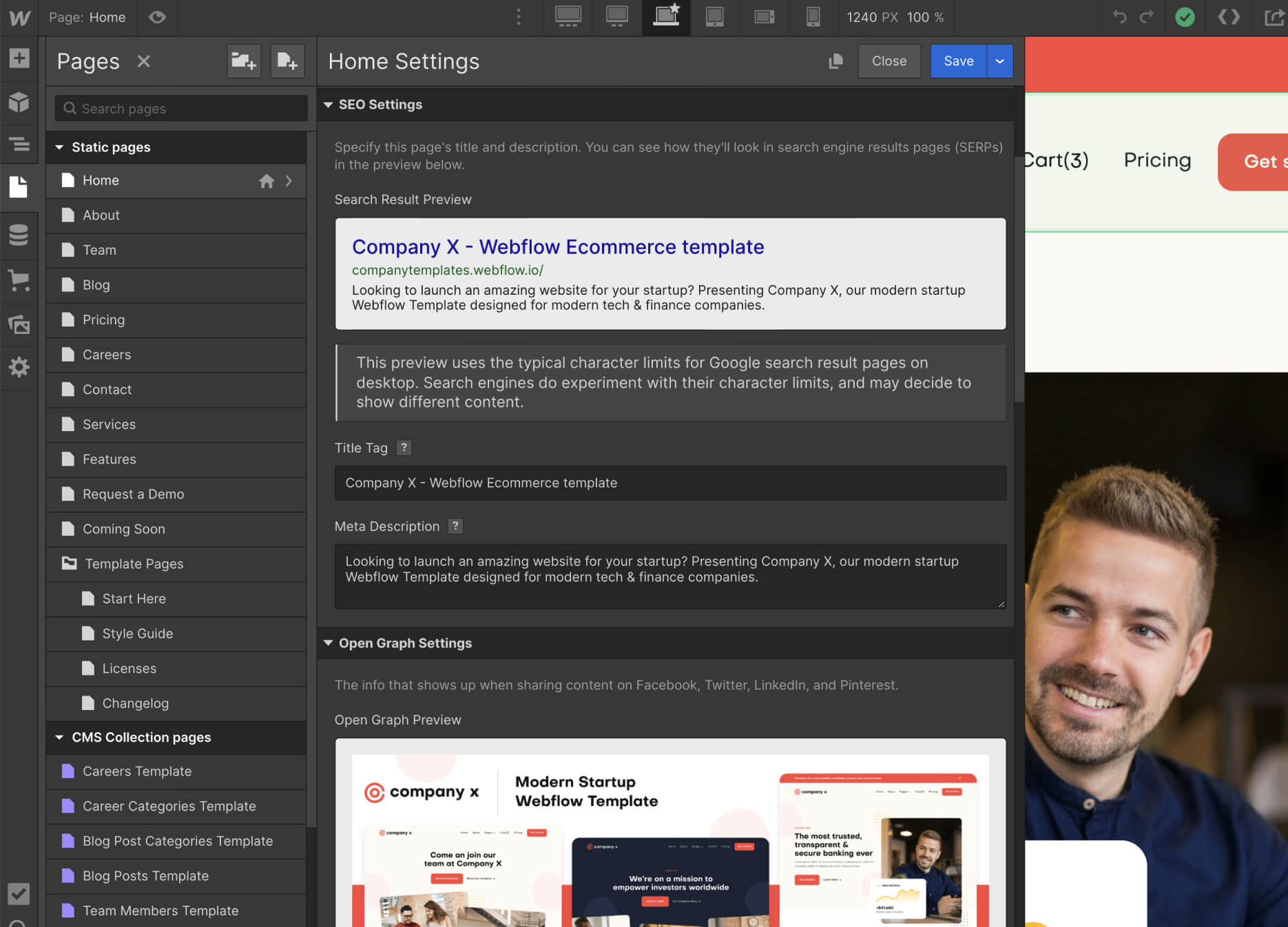Open the Ecommerce panel
1288x927 pixels.
19,280
